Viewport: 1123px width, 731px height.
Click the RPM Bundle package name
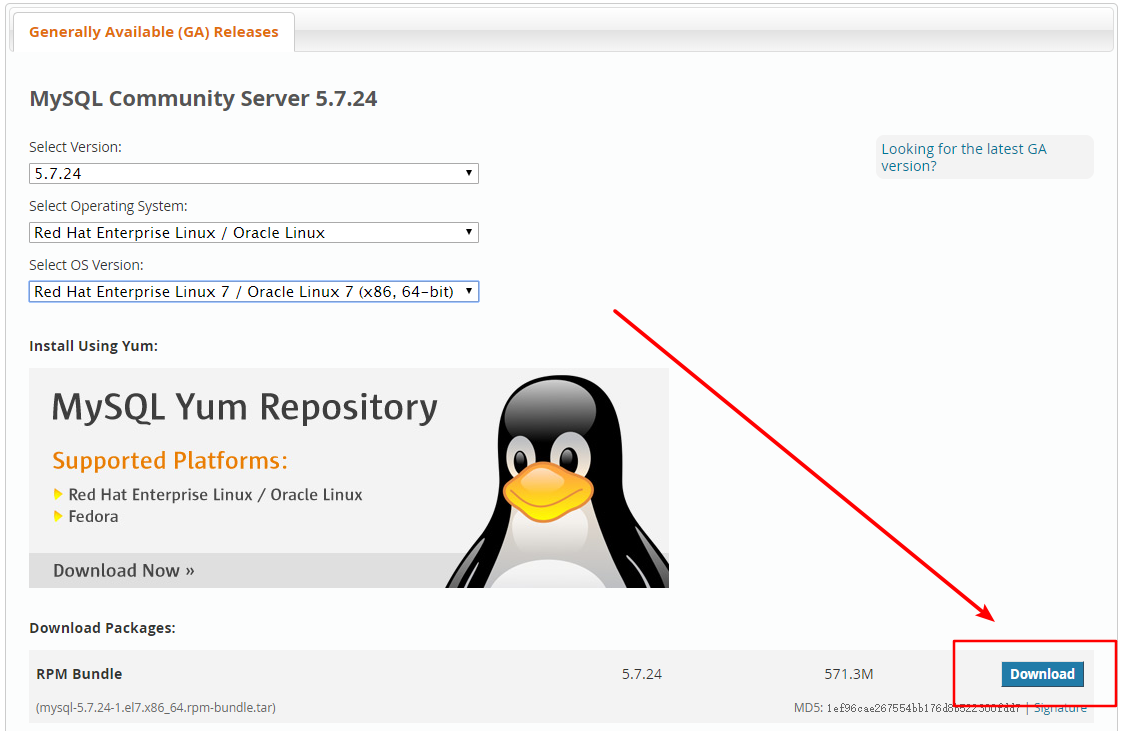coord(79,674)
